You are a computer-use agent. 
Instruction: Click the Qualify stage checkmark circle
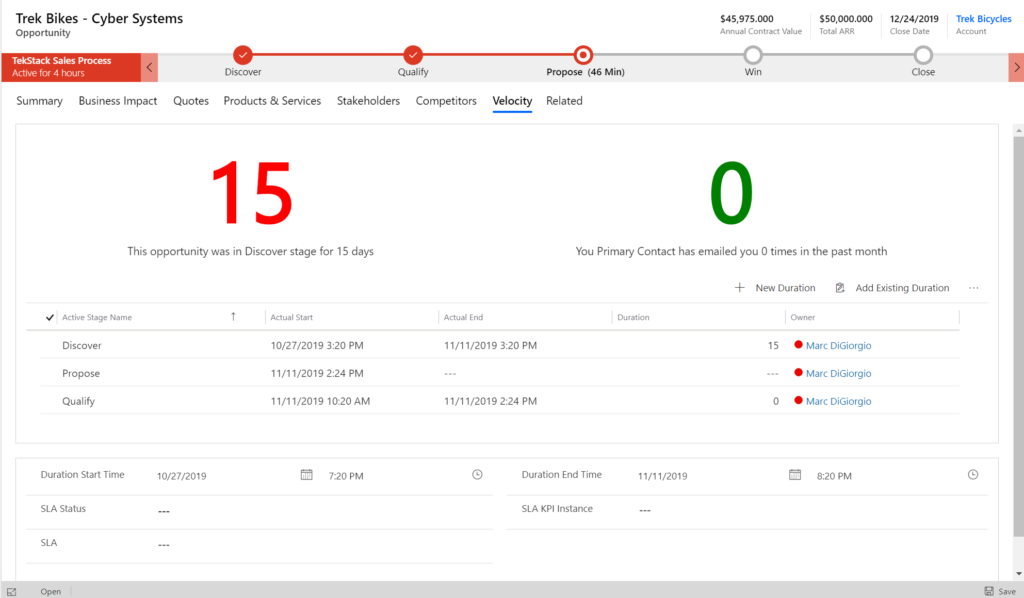coord(413,55)
